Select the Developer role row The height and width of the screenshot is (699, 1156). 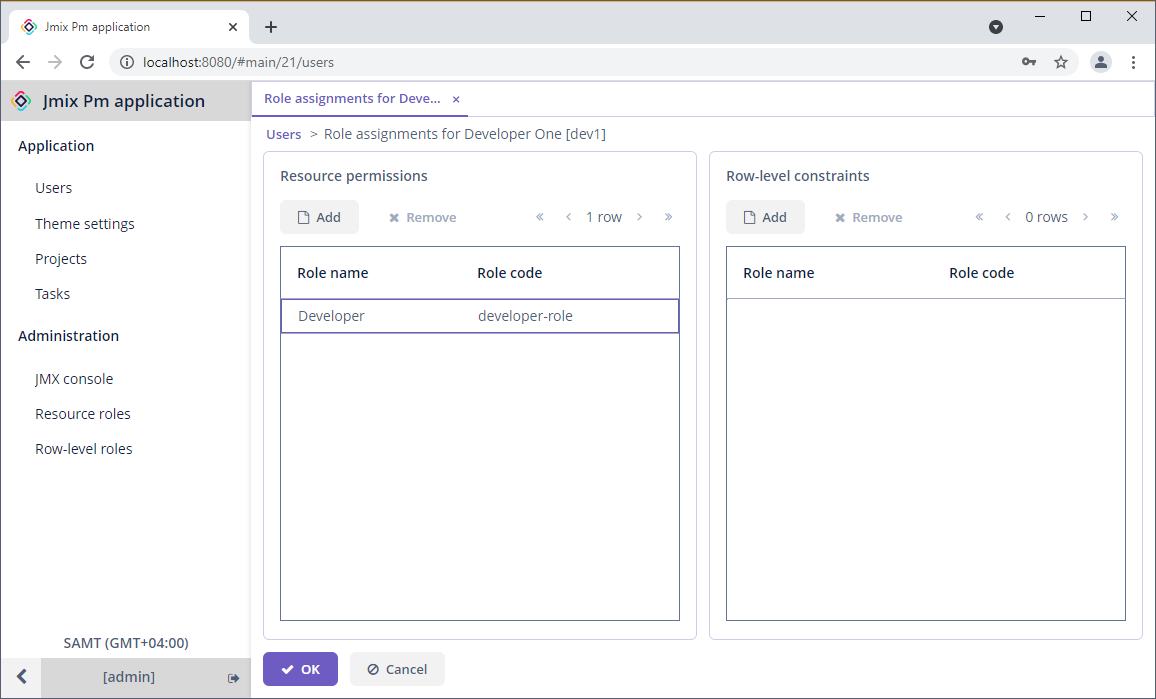480,316
